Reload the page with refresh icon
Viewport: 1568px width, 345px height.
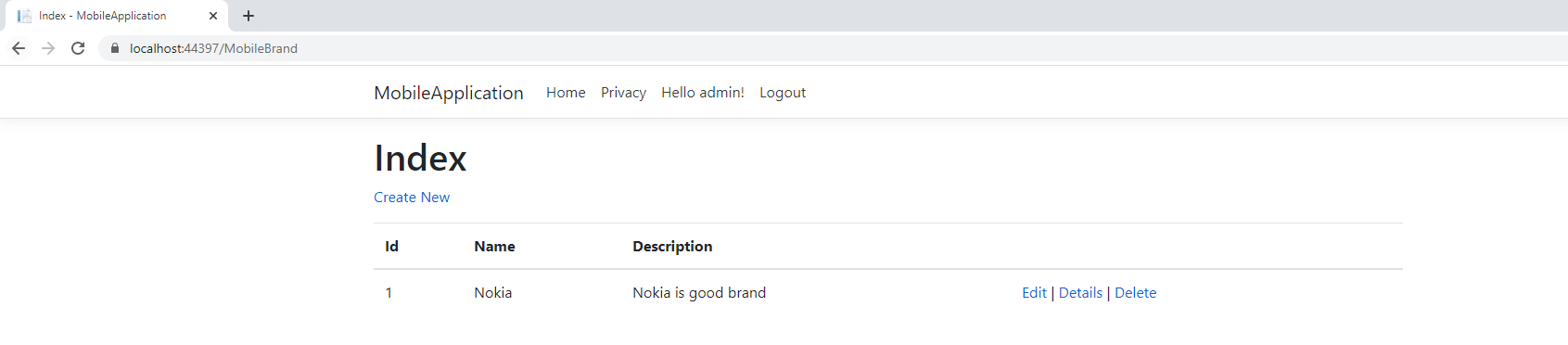pos(78,48)
